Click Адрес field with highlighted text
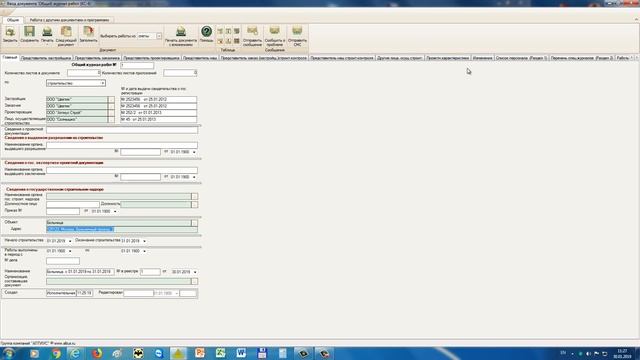Screen dimensions: 640x360 coord(122,229)
